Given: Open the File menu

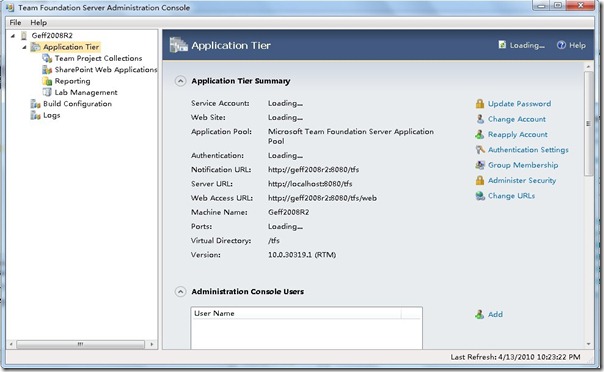Looking at the screenshot, I should pos(15,22).
